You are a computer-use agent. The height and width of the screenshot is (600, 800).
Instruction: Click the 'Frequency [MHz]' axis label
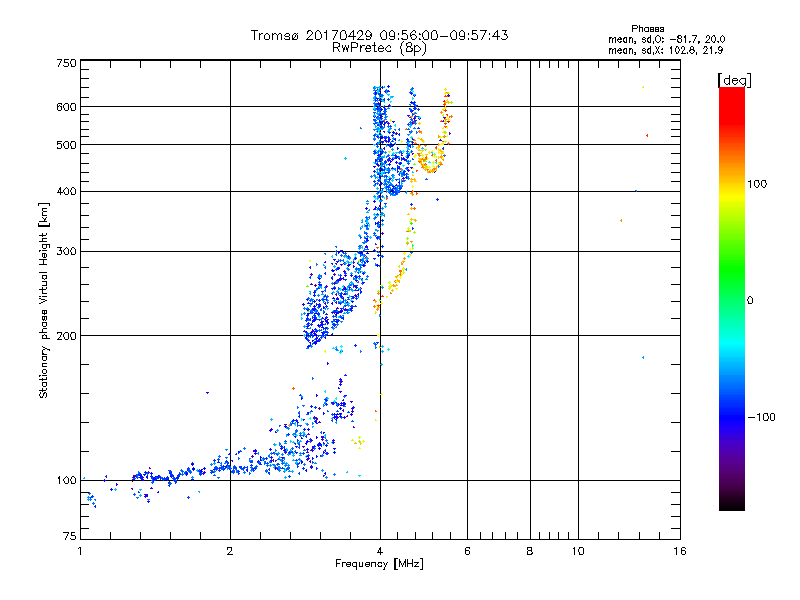tap(379, 564)
